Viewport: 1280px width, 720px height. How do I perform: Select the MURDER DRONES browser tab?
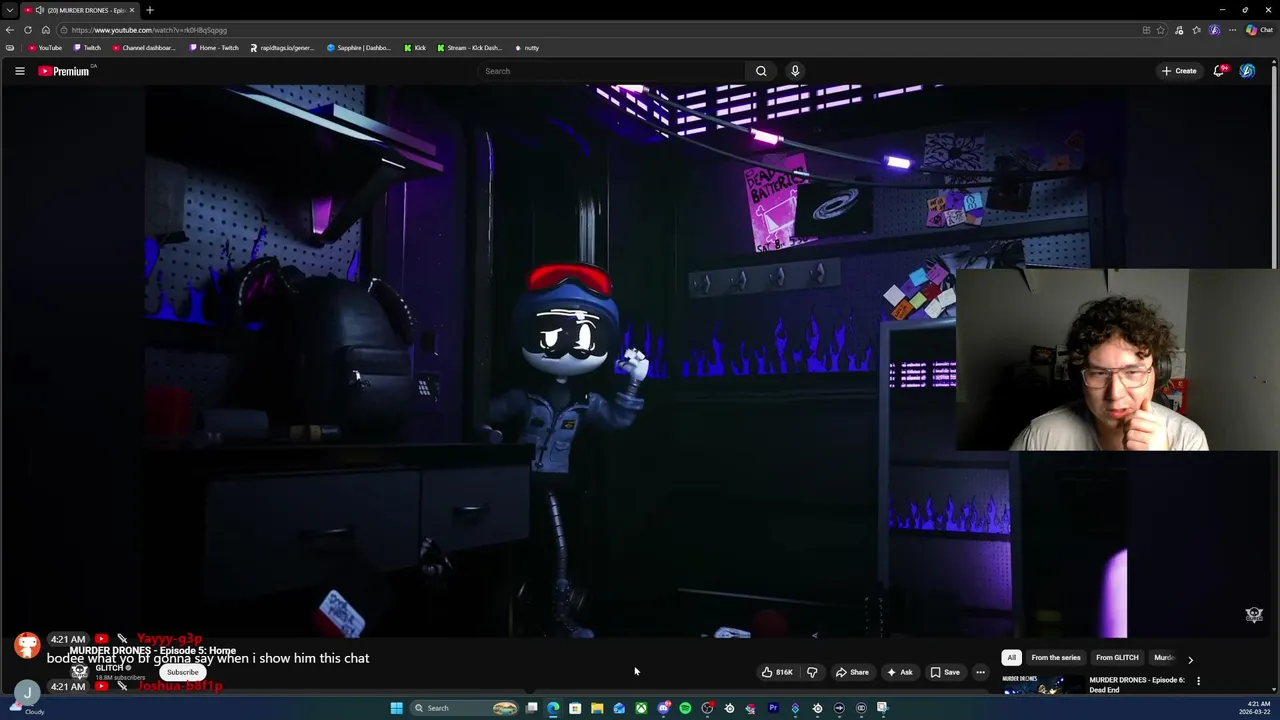(79, 10)
